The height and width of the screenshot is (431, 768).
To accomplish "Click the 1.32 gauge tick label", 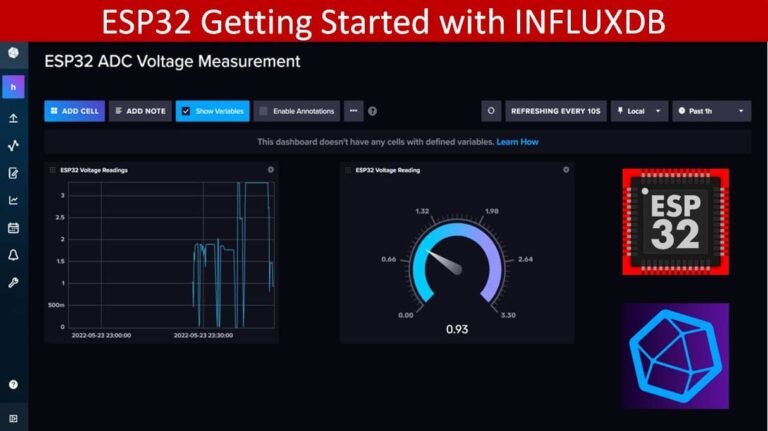I will [x=422, y=211].
